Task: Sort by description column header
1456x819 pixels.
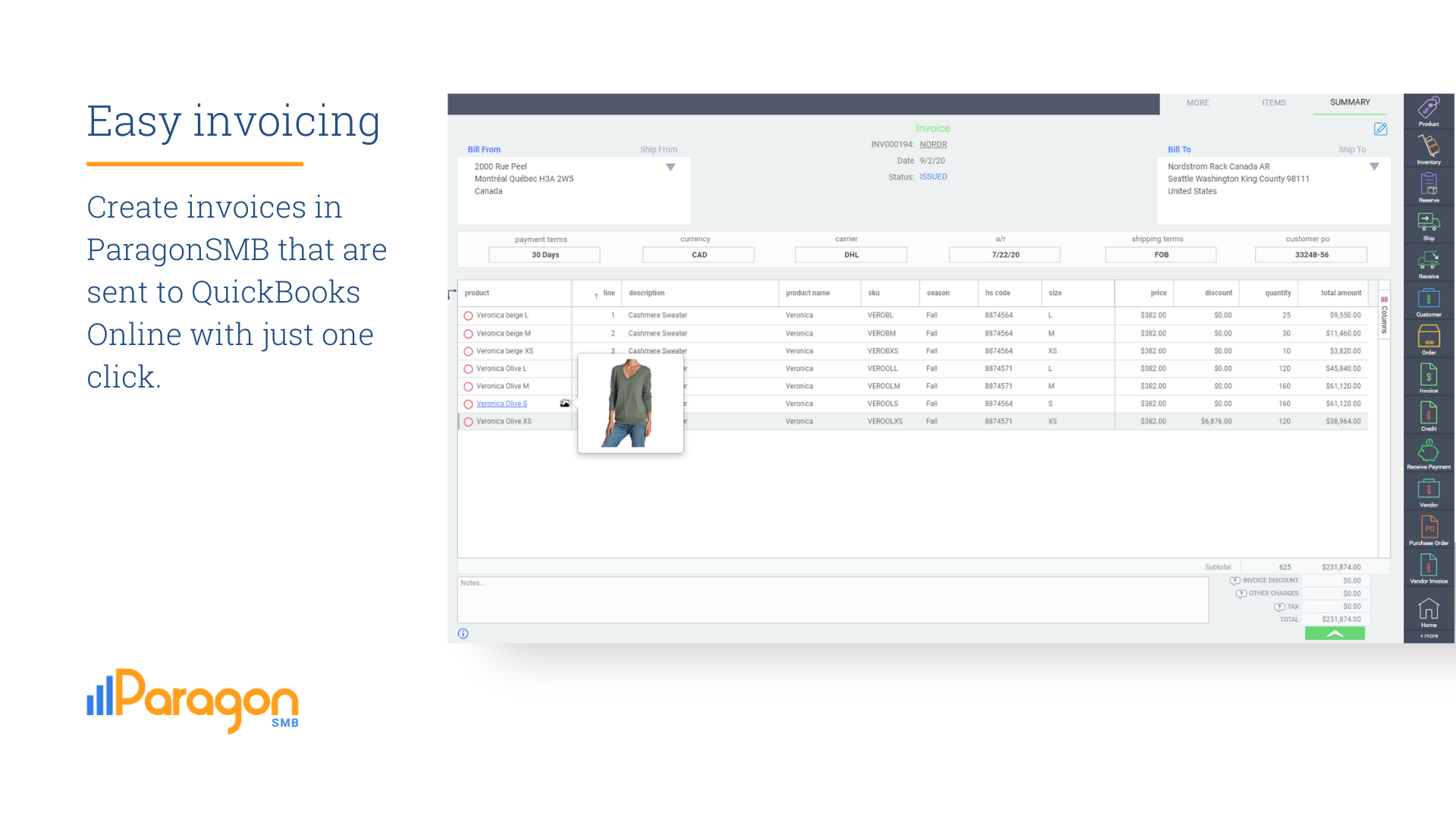Action: [647, 293]
